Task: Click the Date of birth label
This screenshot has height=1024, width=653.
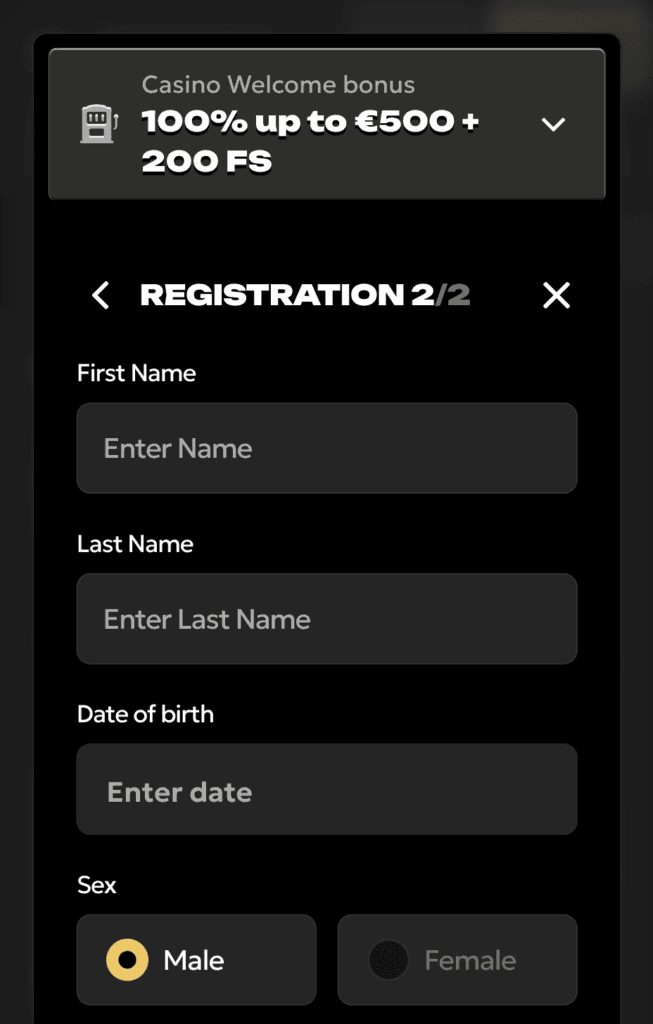Action: [x=145, y=714]
